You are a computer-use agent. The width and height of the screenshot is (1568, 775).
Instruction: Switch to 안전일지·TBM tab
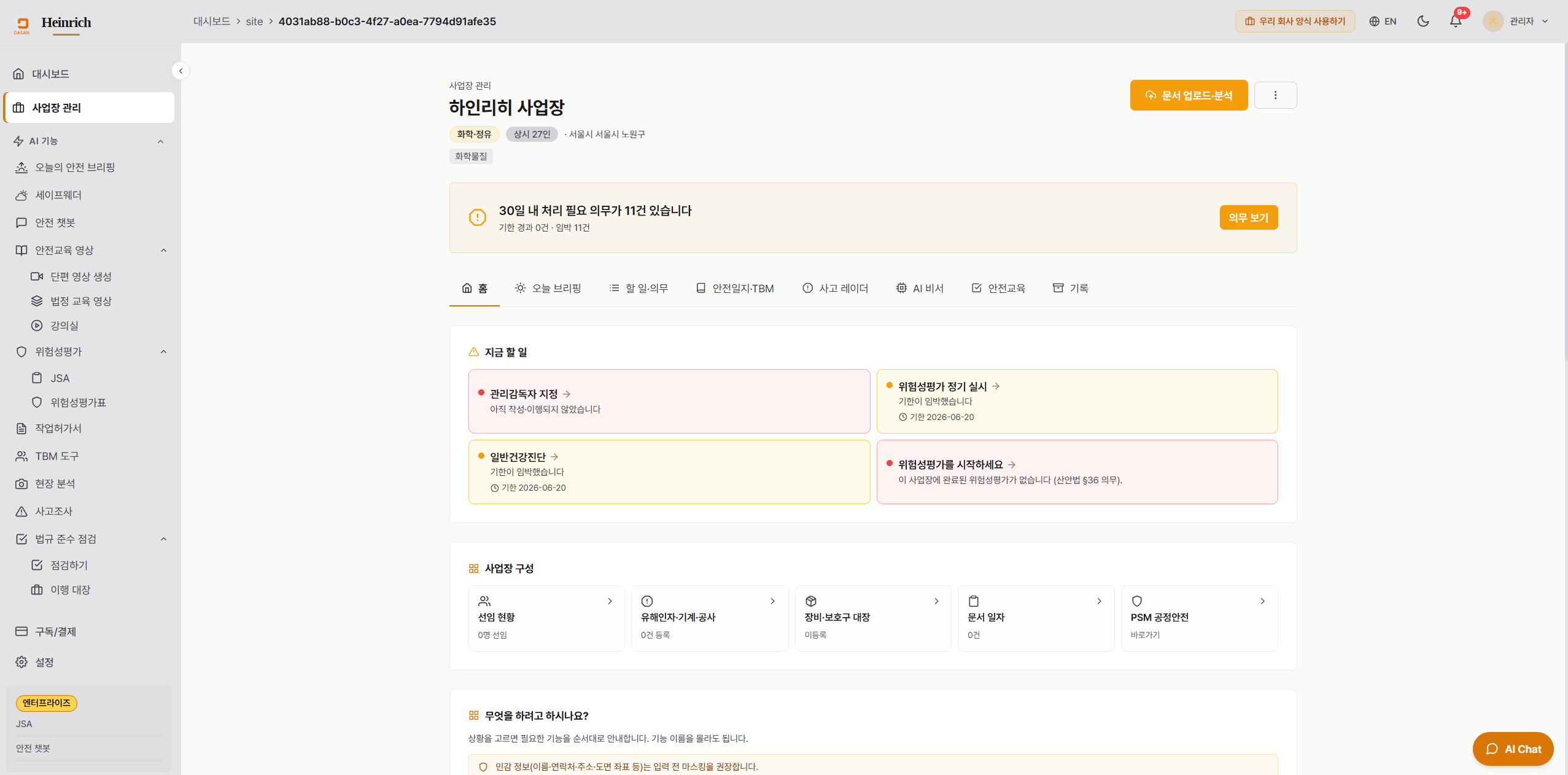735,288
